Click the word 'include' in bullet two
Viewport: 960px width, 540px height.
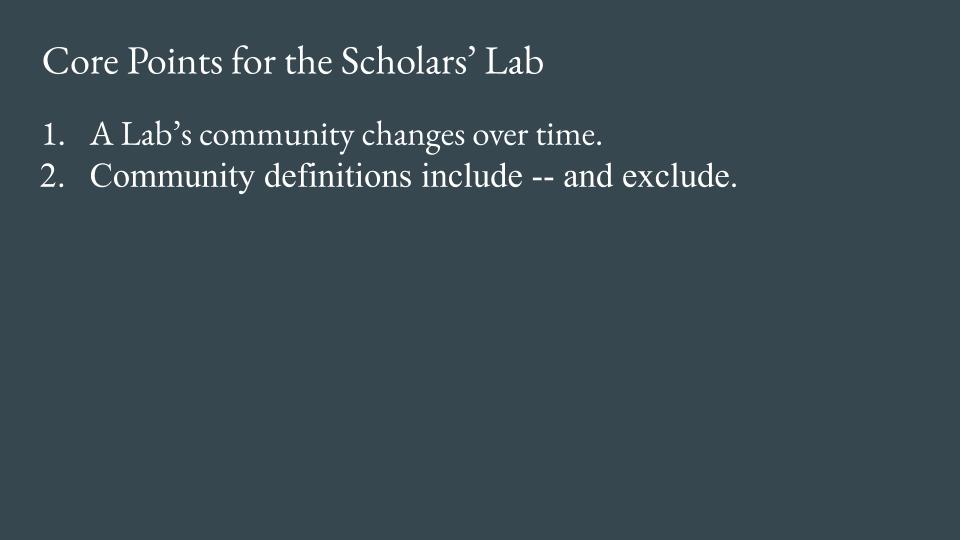(x=471, y=177)
